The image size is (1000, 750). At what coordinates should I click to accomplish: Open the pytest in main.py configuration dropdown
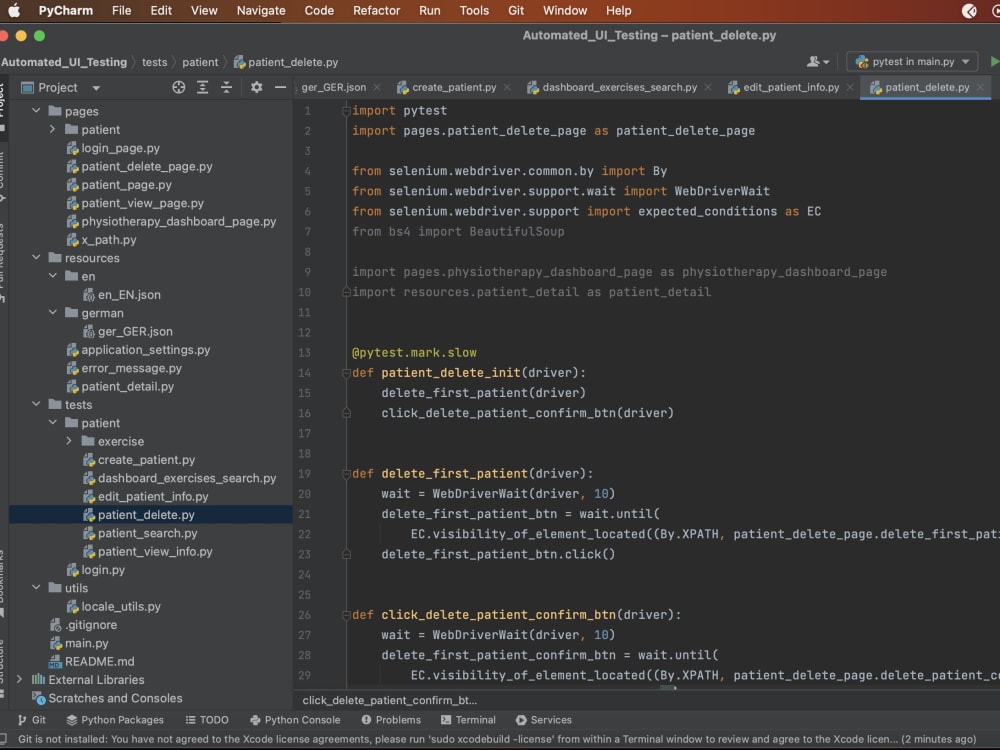tap(911, 61)
